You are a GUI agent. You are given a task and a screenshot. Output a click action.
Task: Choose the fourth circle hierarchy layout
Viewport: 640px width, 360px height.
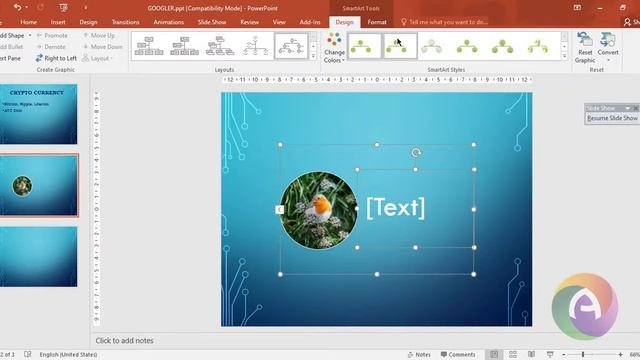[x=256, y=46]
